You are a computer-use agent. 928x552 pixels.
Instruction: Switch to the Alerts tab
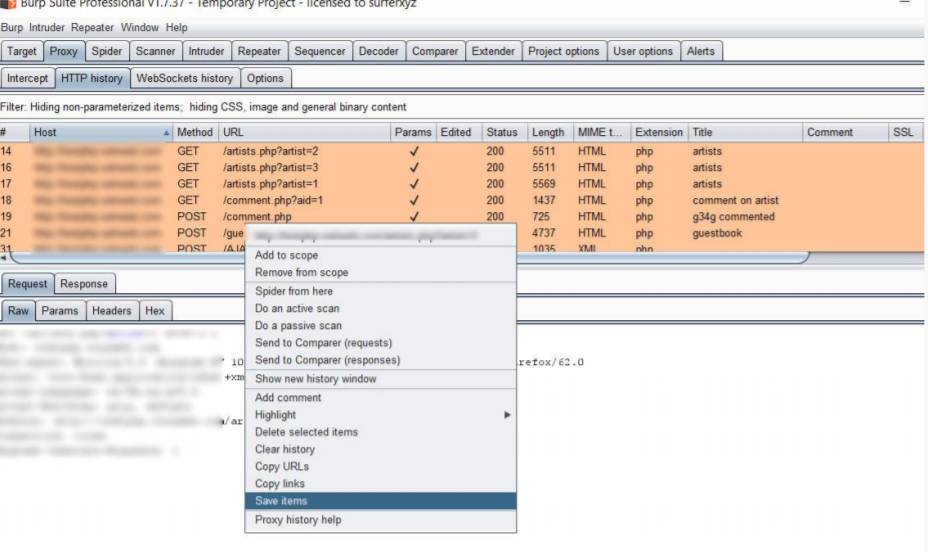(701, 51)
